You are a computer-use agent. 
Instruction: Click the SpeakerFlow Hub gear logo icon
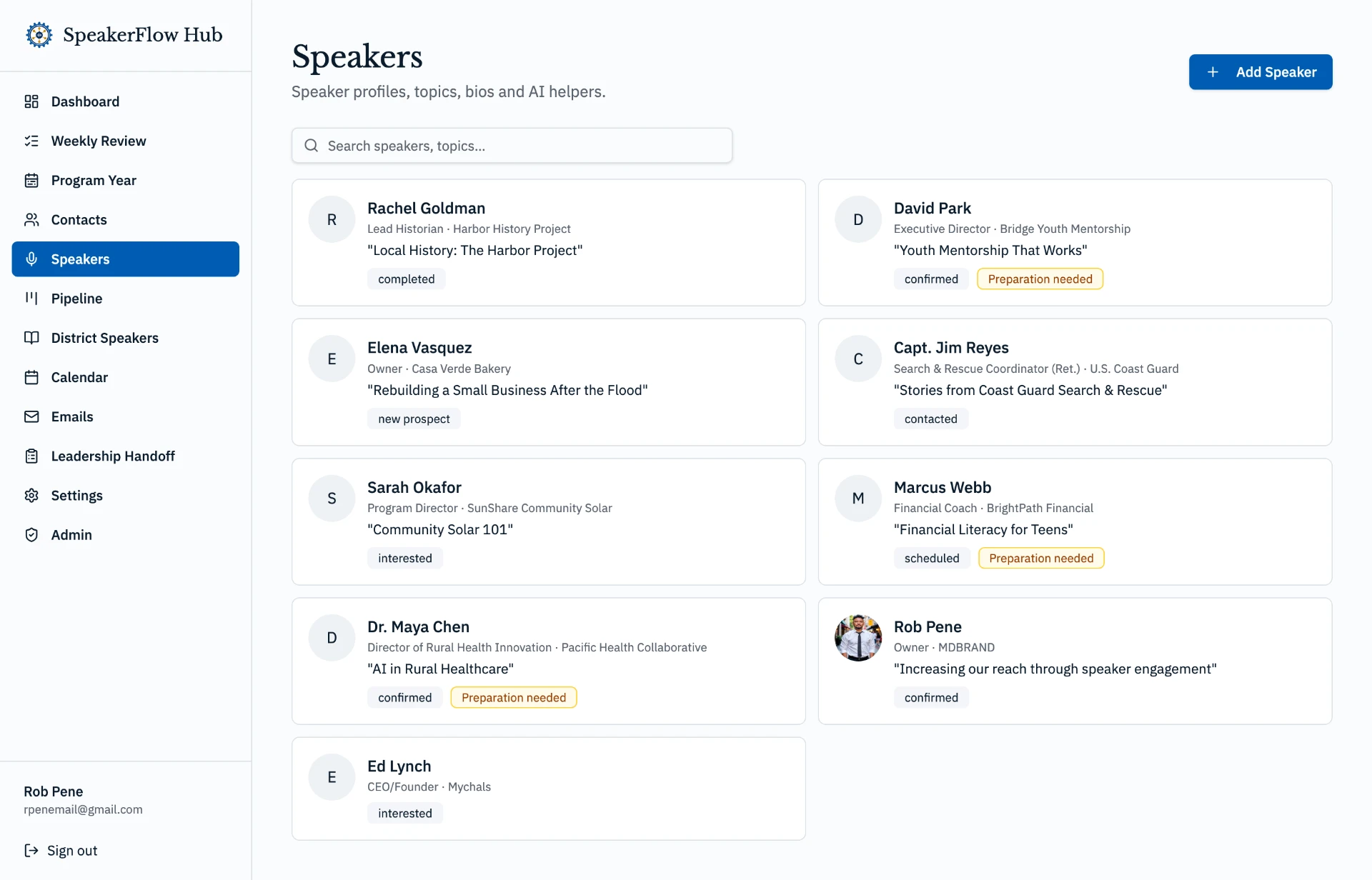click(x=39, y=34)
